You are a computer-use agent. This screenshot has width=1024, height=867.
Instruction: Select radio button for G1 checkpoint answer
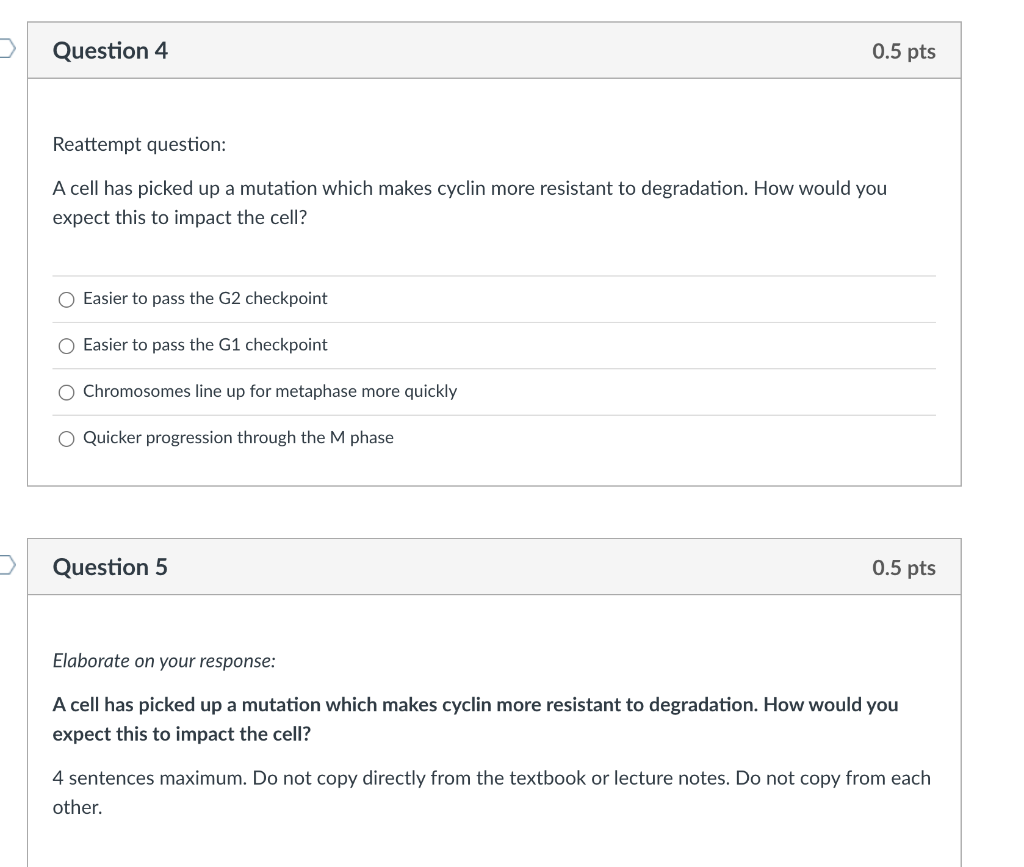point(67,346)
